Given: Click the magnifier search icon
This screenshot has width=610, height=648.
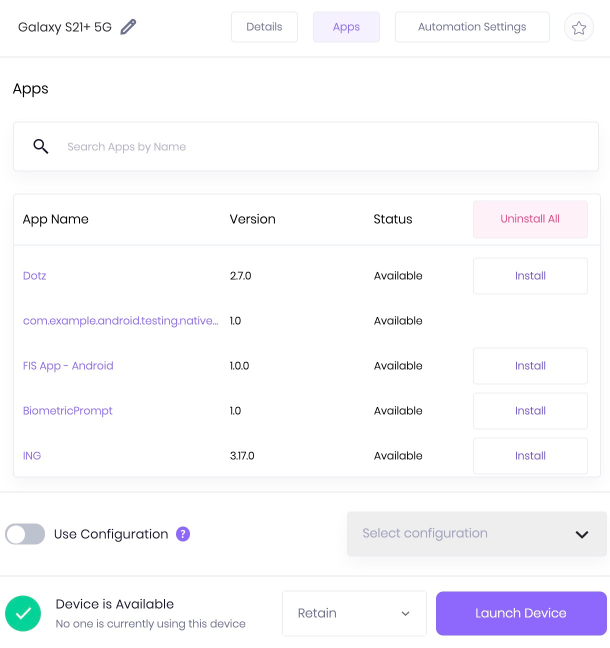Looking at the screenshot, I should [x=41, y=146].
